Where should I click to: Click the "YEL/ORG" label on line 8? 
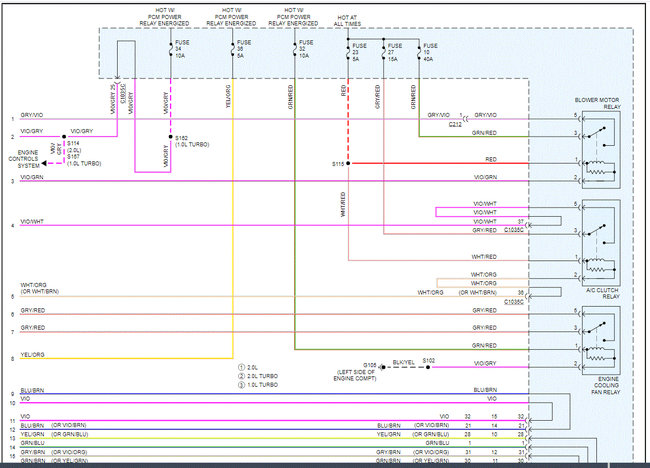[x=32, y=355]
